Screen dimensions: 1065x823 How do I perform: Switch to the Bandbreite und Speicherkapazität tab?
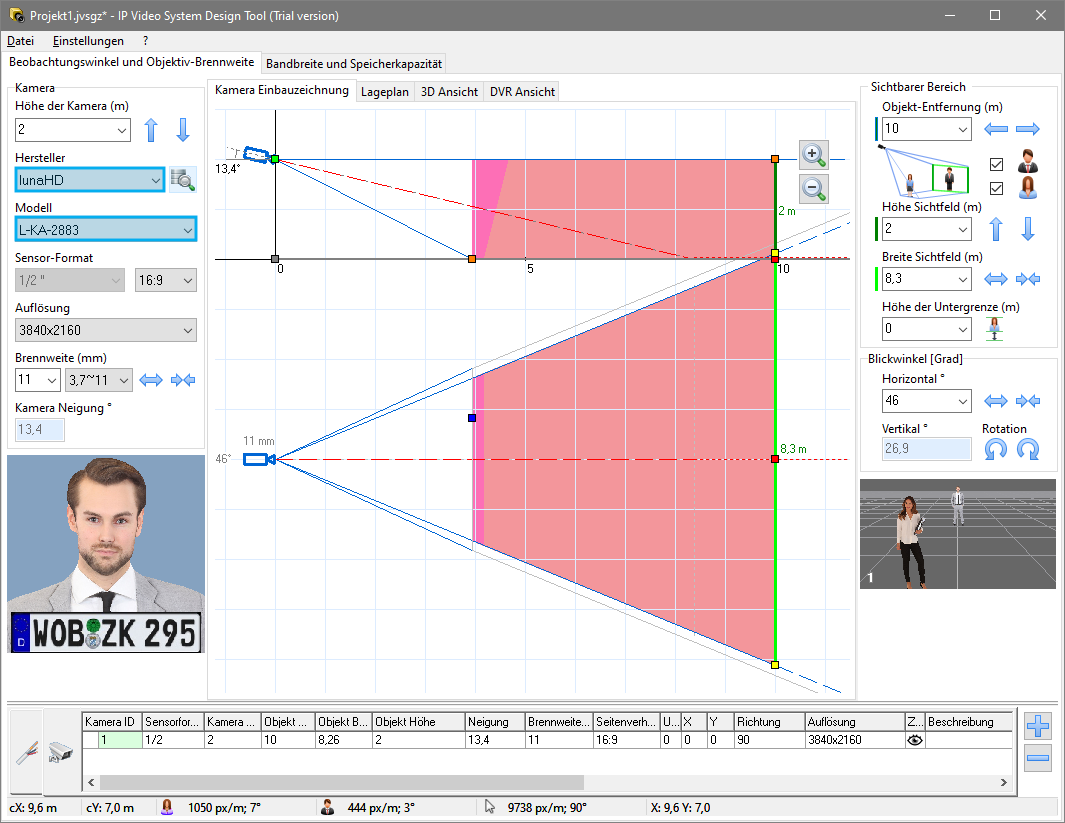(355, 62)
